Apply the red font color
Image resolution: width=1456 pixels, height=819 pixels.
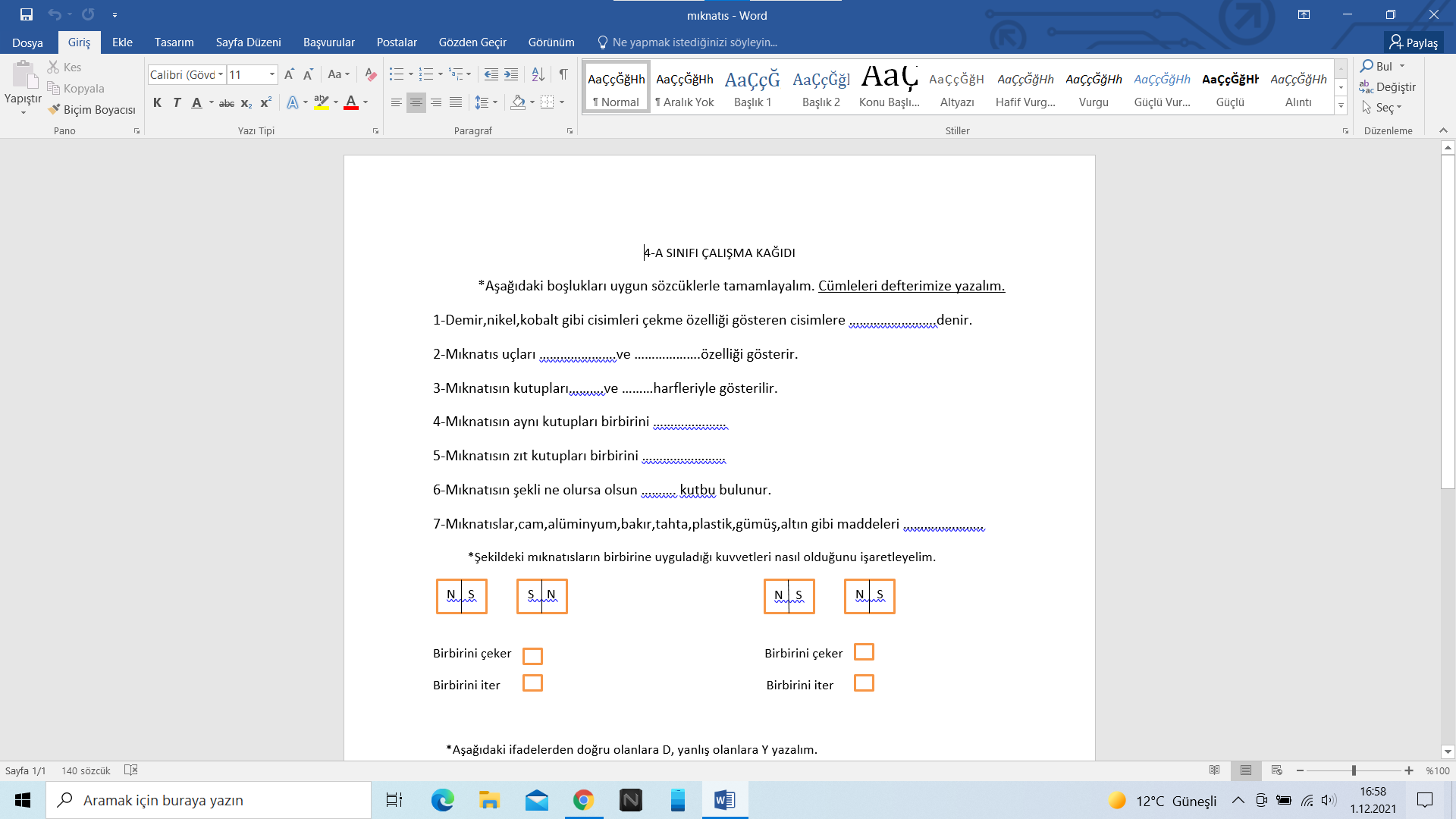351,102
